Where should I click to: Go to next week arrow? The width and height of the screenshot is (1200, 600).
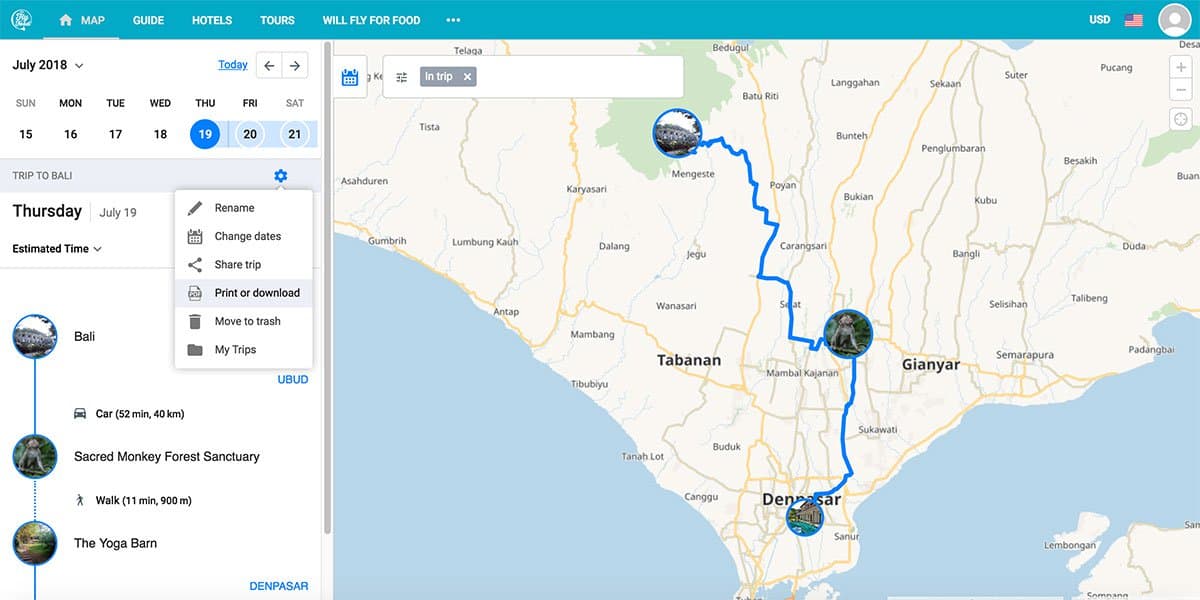click(x=295, y=65)
